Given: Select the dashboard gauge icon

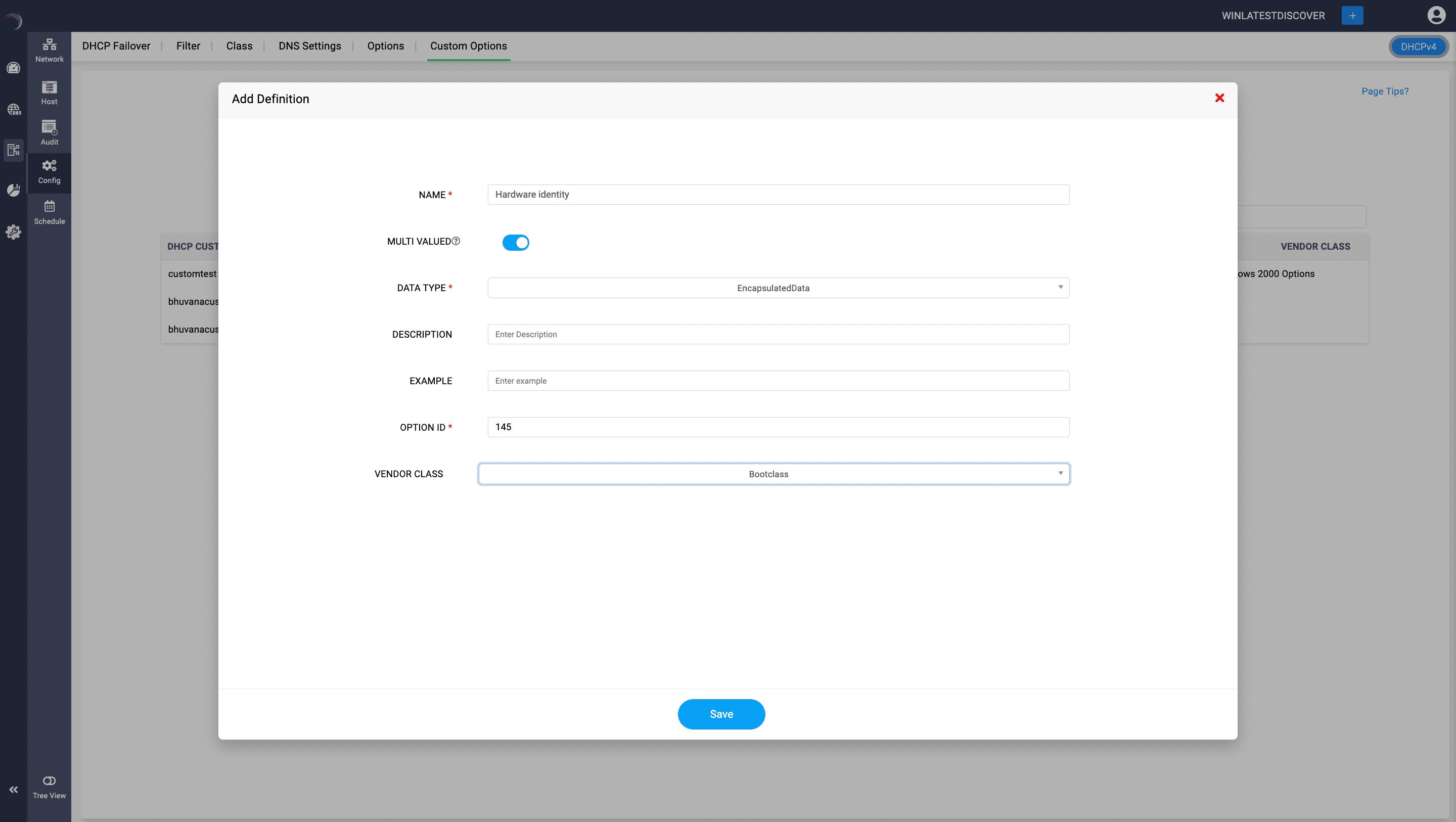Looking at the screenshot, I should (x=13, y=68).
